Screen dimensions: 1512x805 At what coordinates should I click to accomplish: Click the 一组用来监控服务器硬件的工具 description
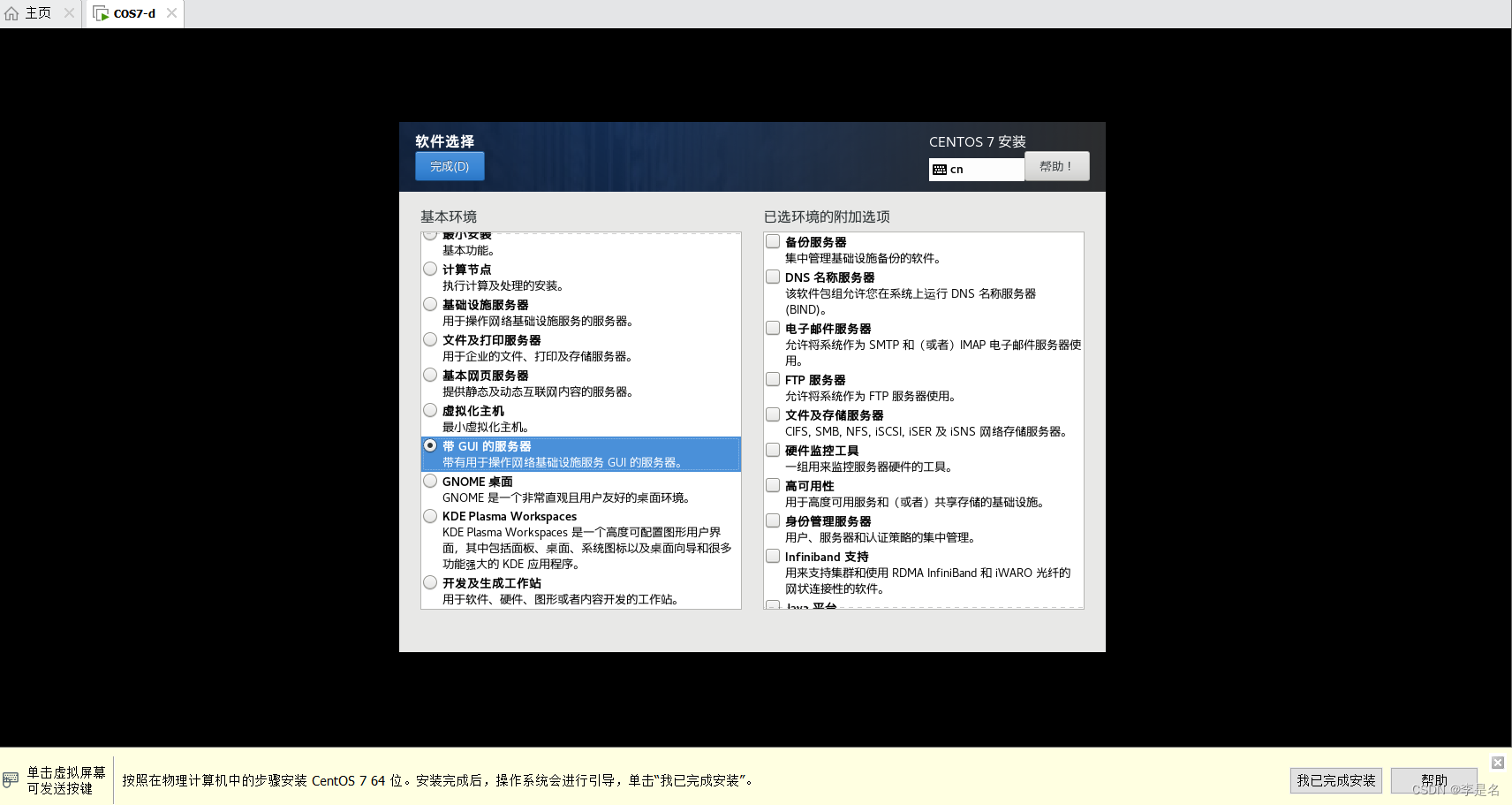tap(871, 467)
